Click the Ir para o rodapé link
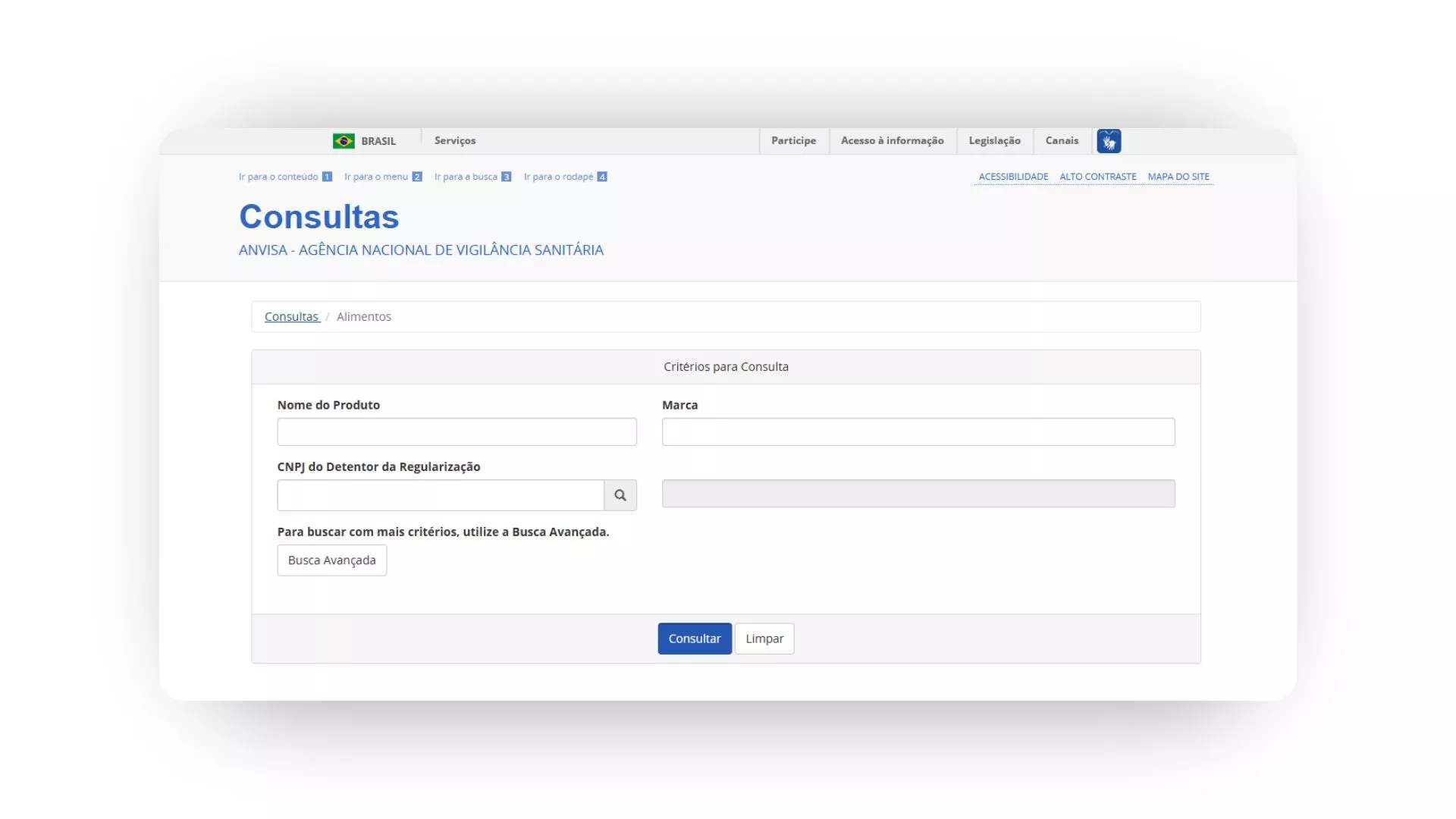Viewport: 1456px width, 819px height. [x=565, y=177]
